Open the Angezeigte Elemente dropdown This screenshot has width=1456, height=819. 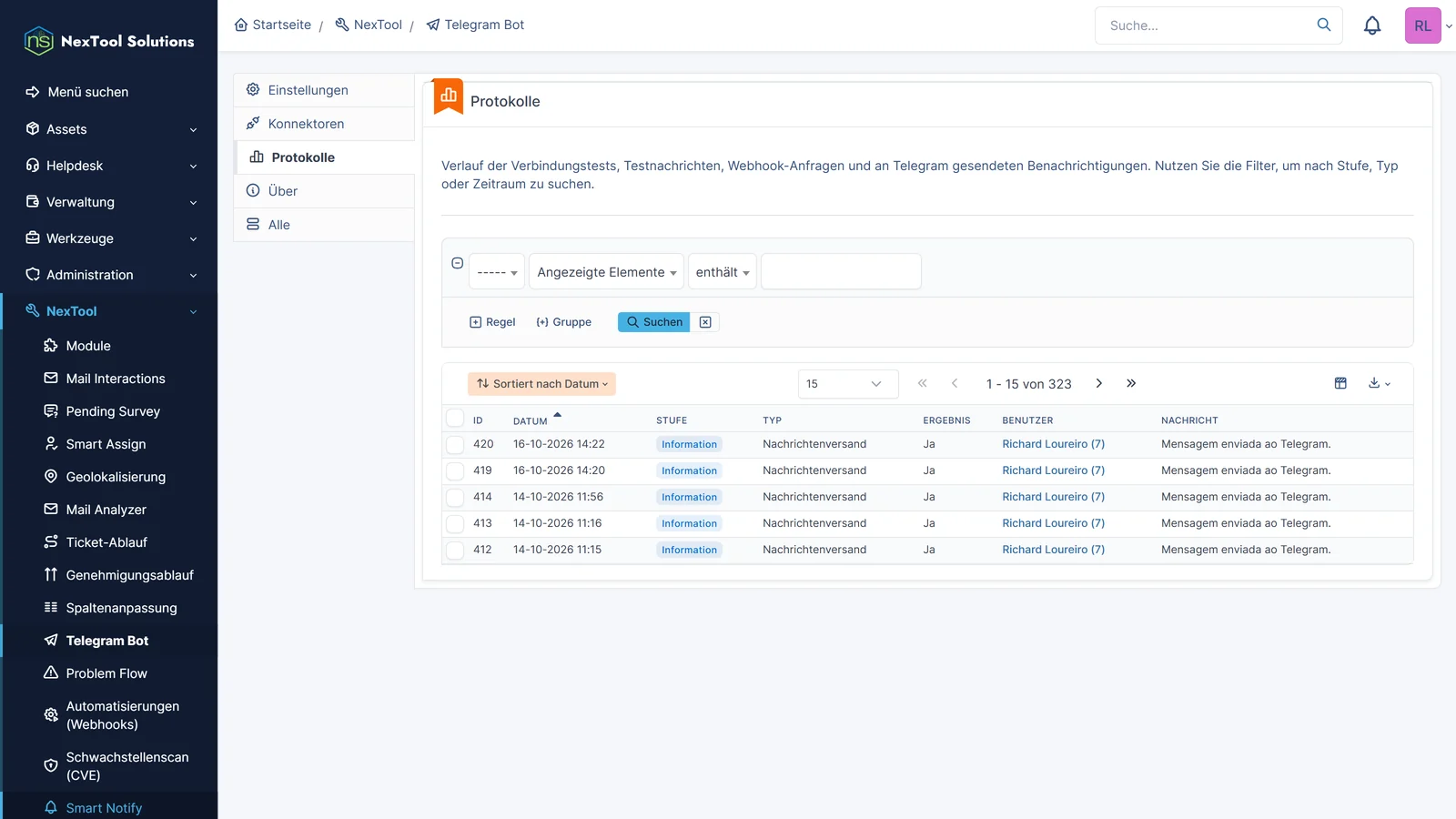pos(606,272)
